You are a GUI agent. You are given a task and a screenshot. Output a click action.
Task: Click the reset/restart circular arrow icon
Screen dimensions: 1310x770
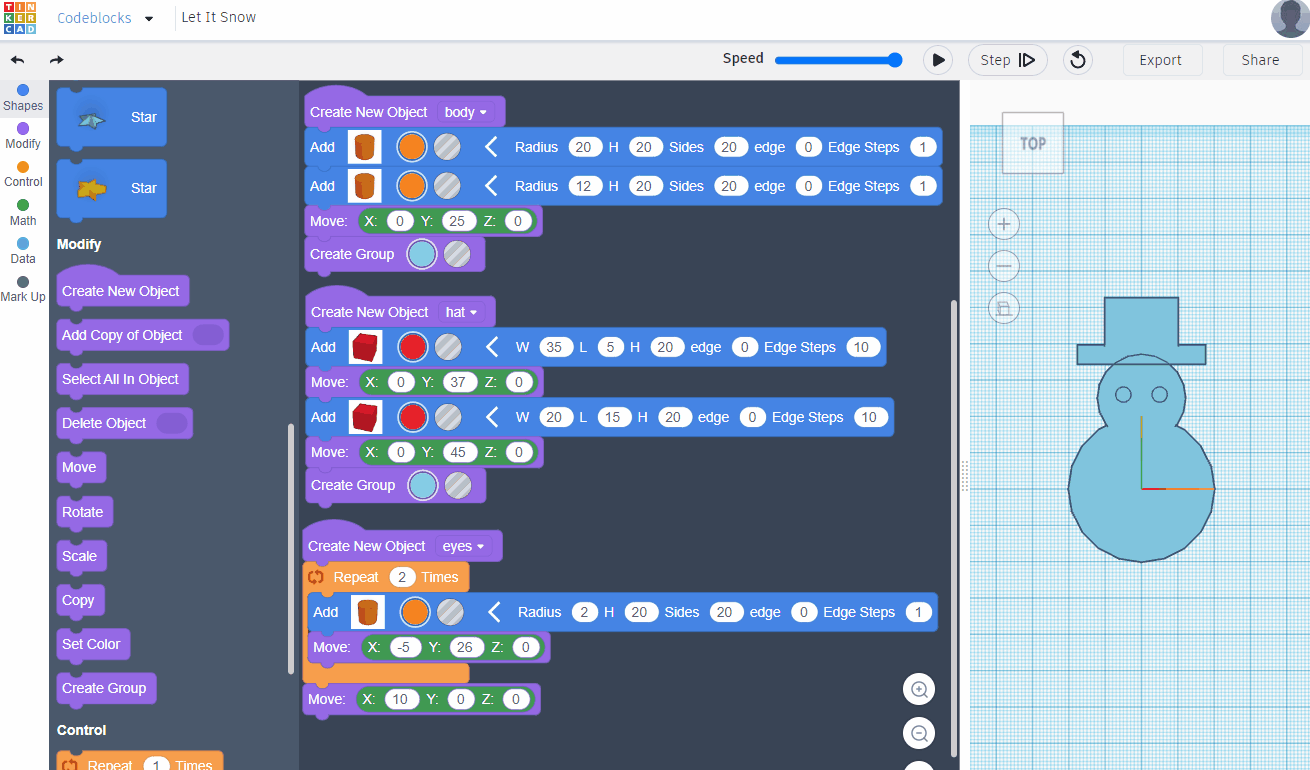pyautogui.click(x=1077, y=60)
